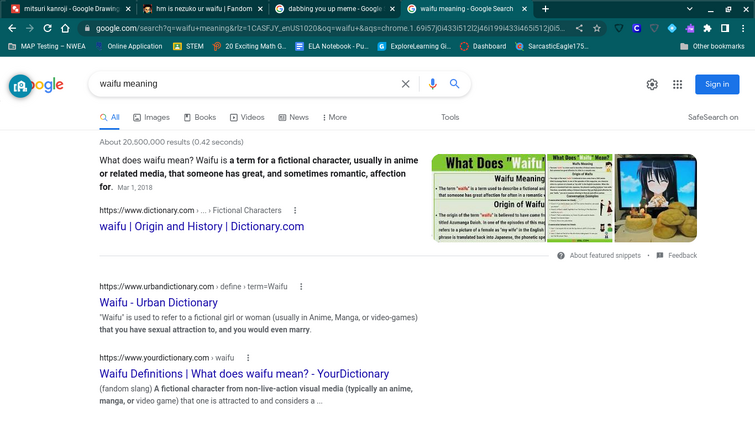Screen dimensions: 755x424
Task: Start voice search with microphone
Action: pos(432,84)
